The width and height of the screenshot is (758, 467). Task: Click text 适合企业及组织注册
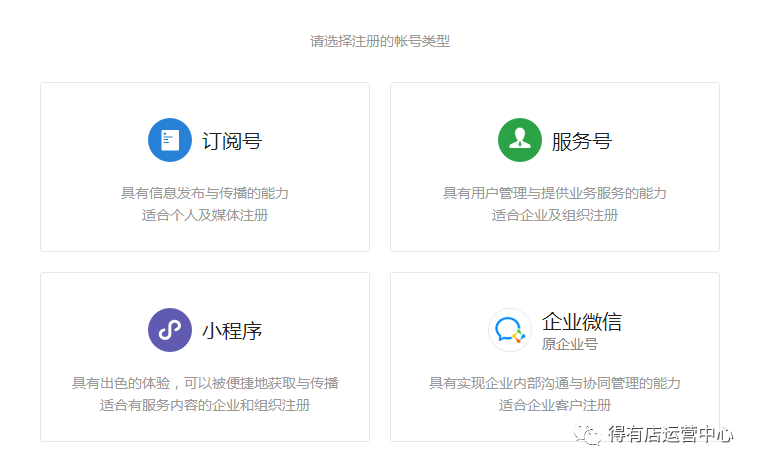pyautogui.click(x=555, y=215)
